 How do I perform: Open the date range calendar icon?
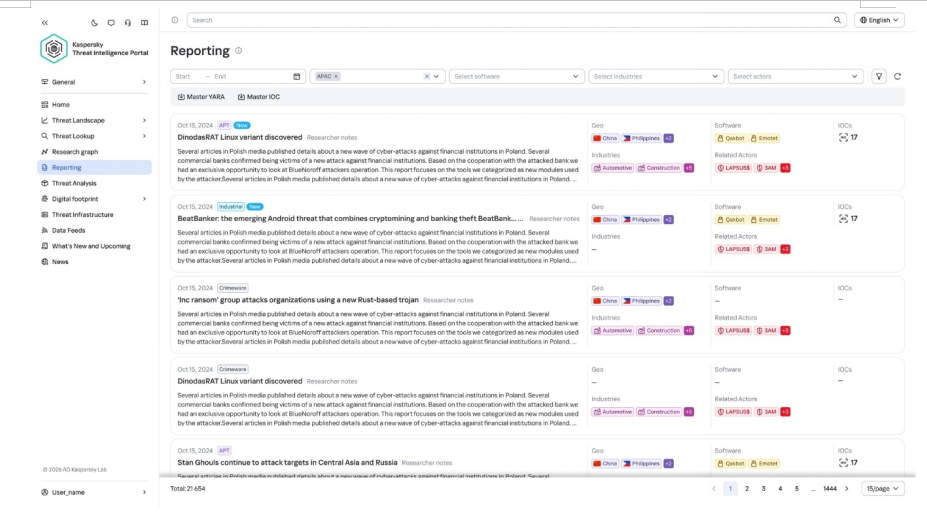[x=297, y=76]
